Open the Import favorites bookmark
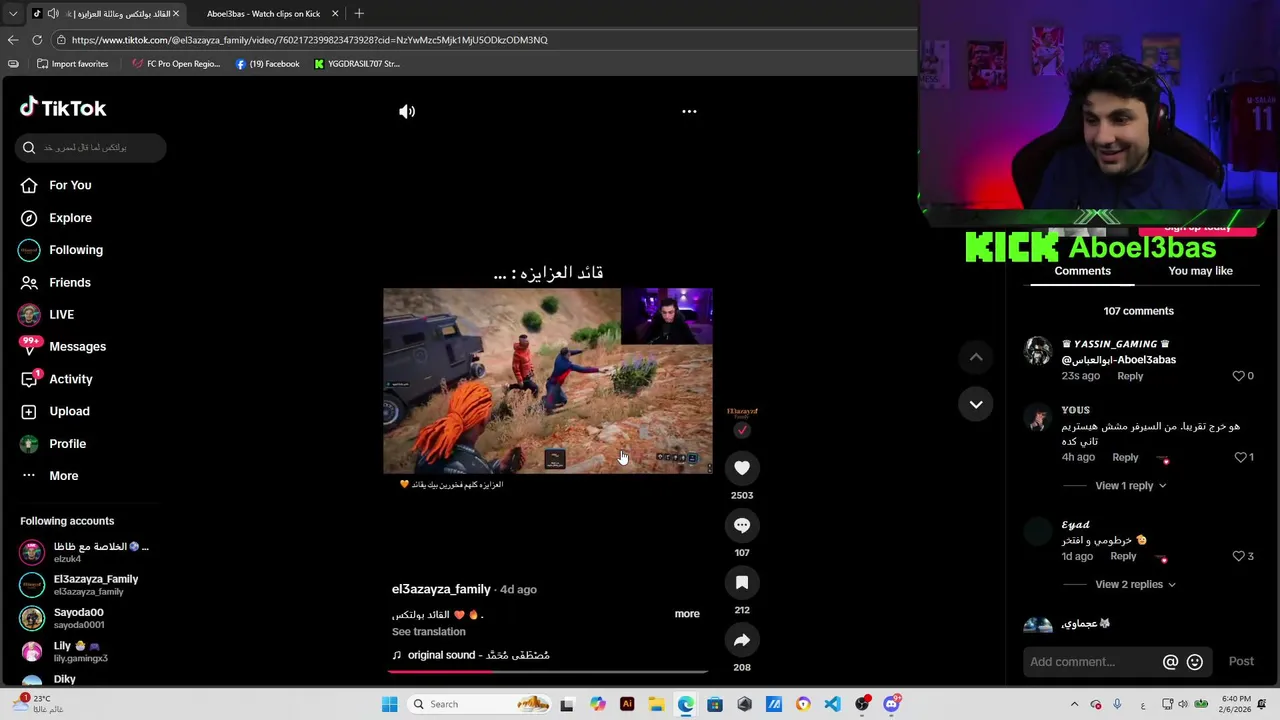 [72, 64]
